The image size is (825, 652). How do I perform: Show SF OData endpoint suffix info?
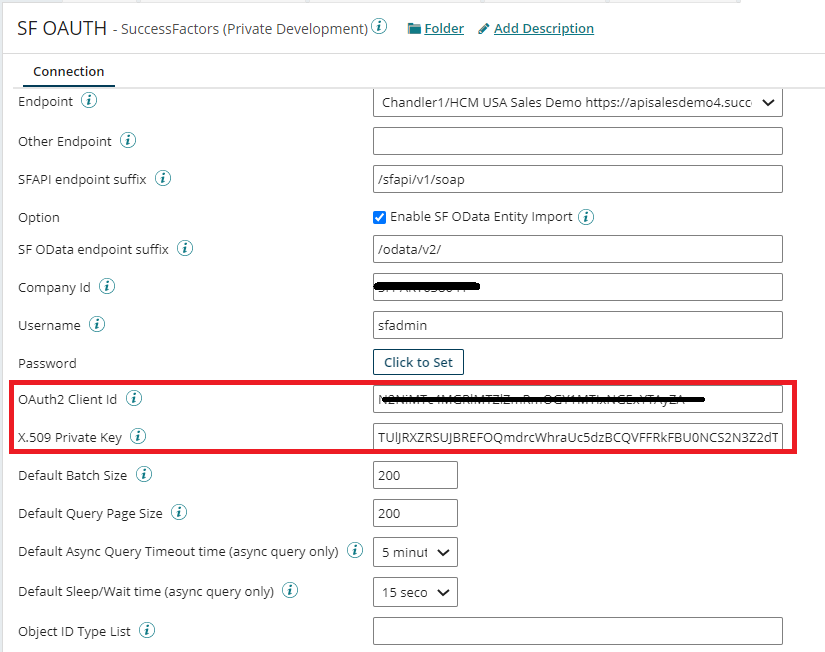[185, 248]
